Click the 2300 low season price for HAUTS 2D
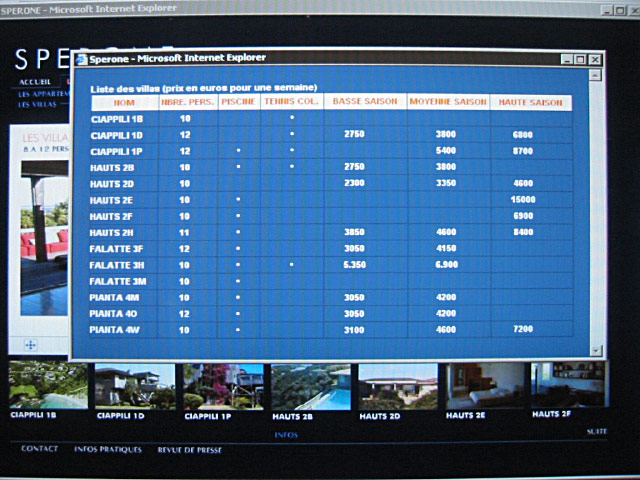 pos(354,183)
